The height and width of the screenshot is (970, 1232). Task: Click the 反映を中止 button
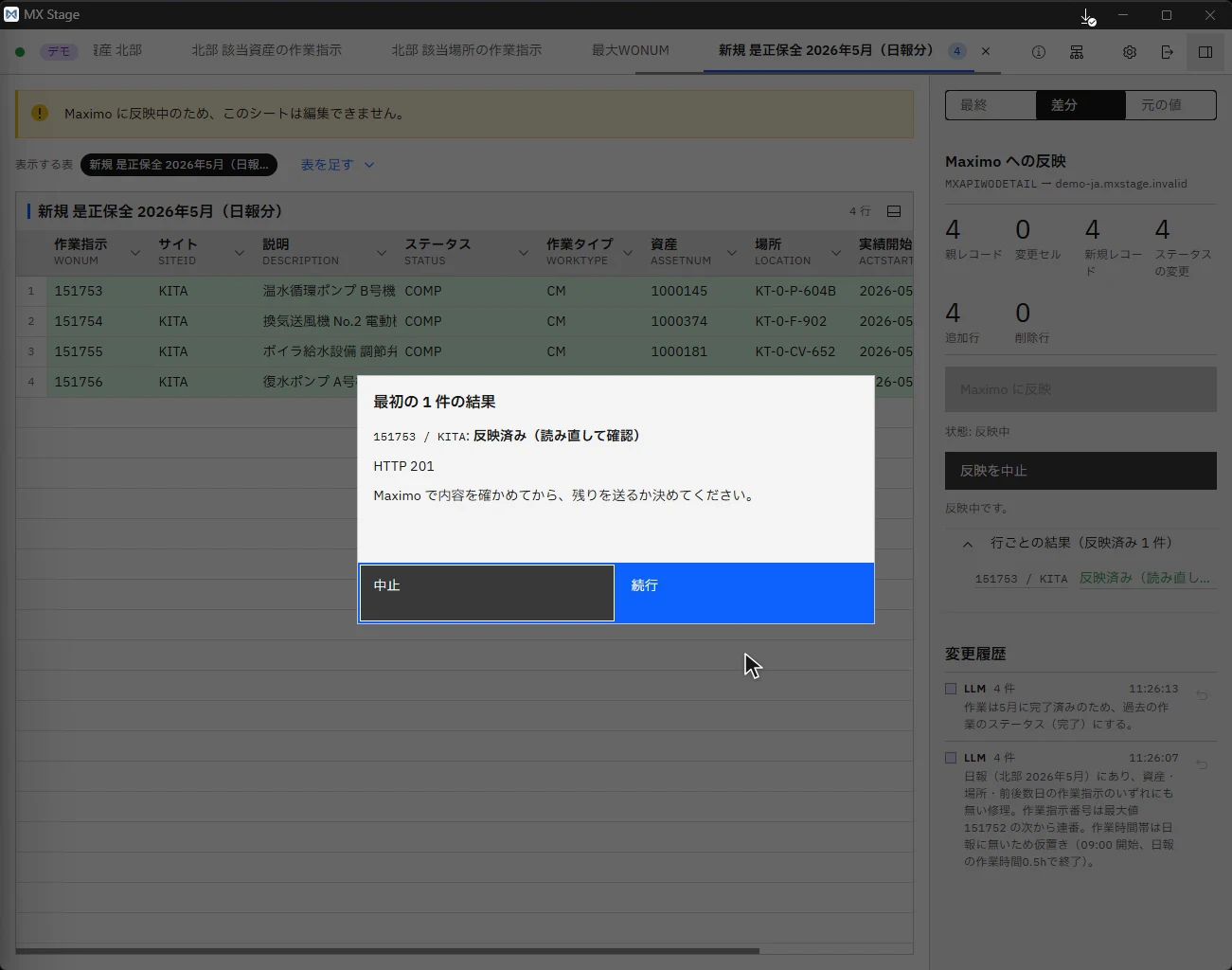click(1080, 471)
